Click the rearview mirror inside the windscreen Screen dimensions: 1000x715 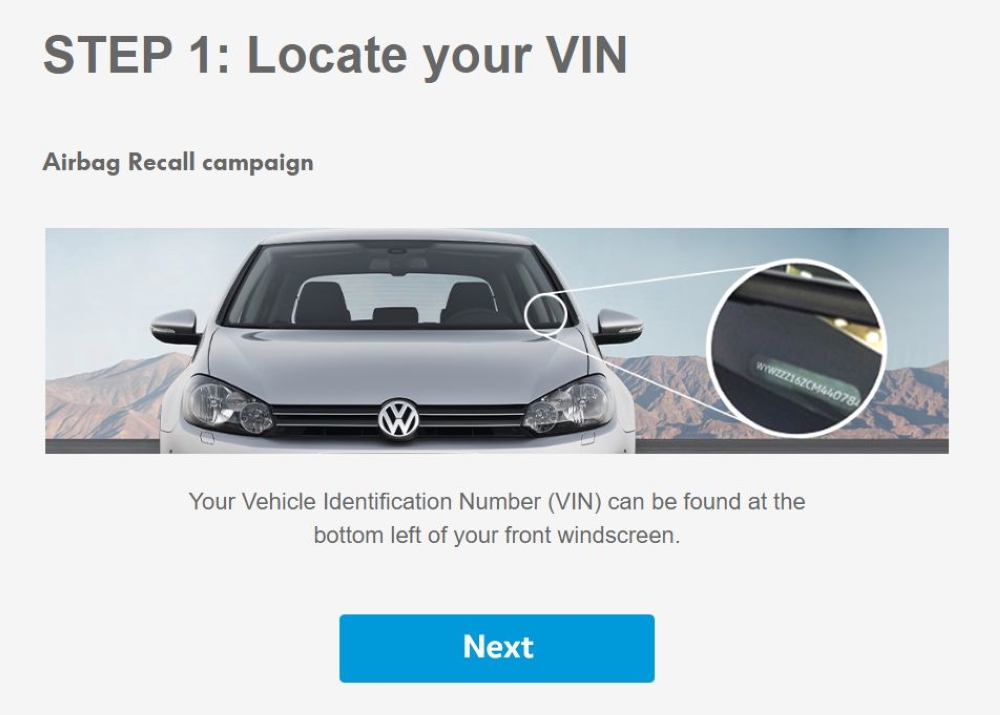coord(399,265)
